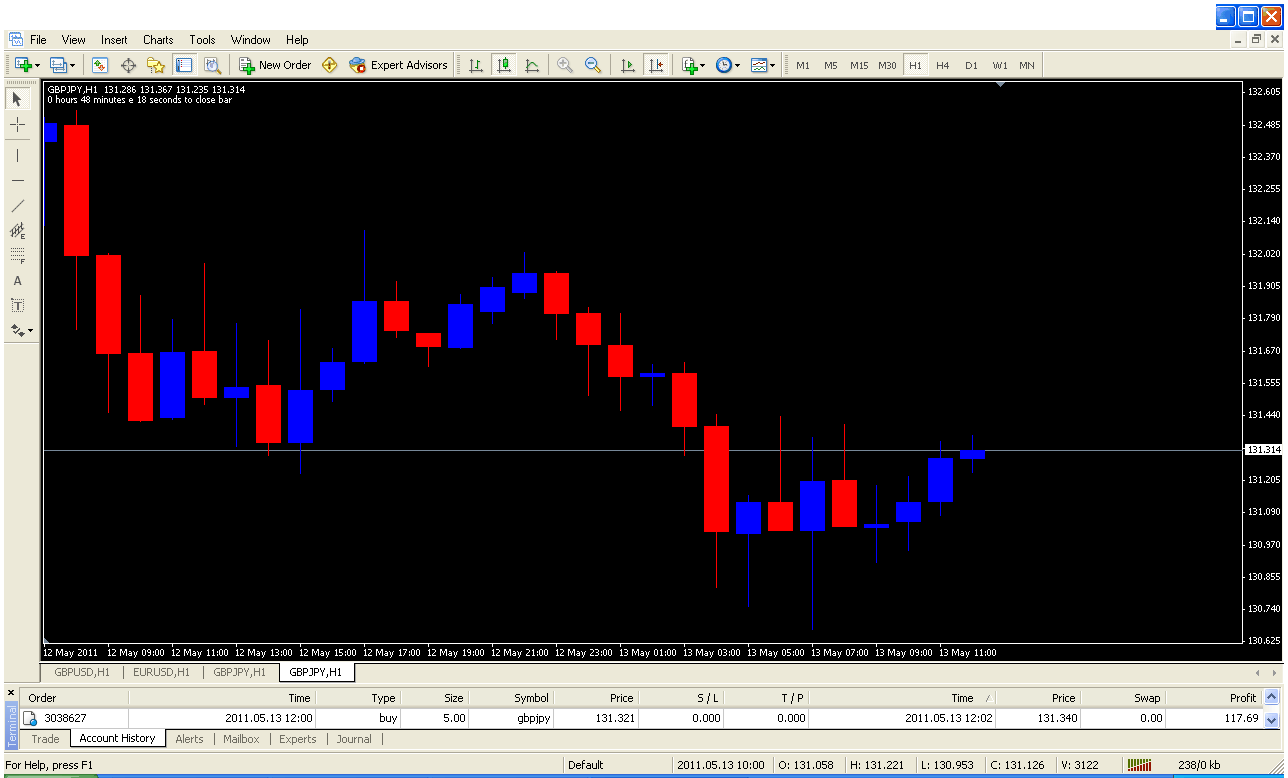Open the Templates dropdown
The height and width of the screenshot is (778, 1288).
[x=763, y=65]
